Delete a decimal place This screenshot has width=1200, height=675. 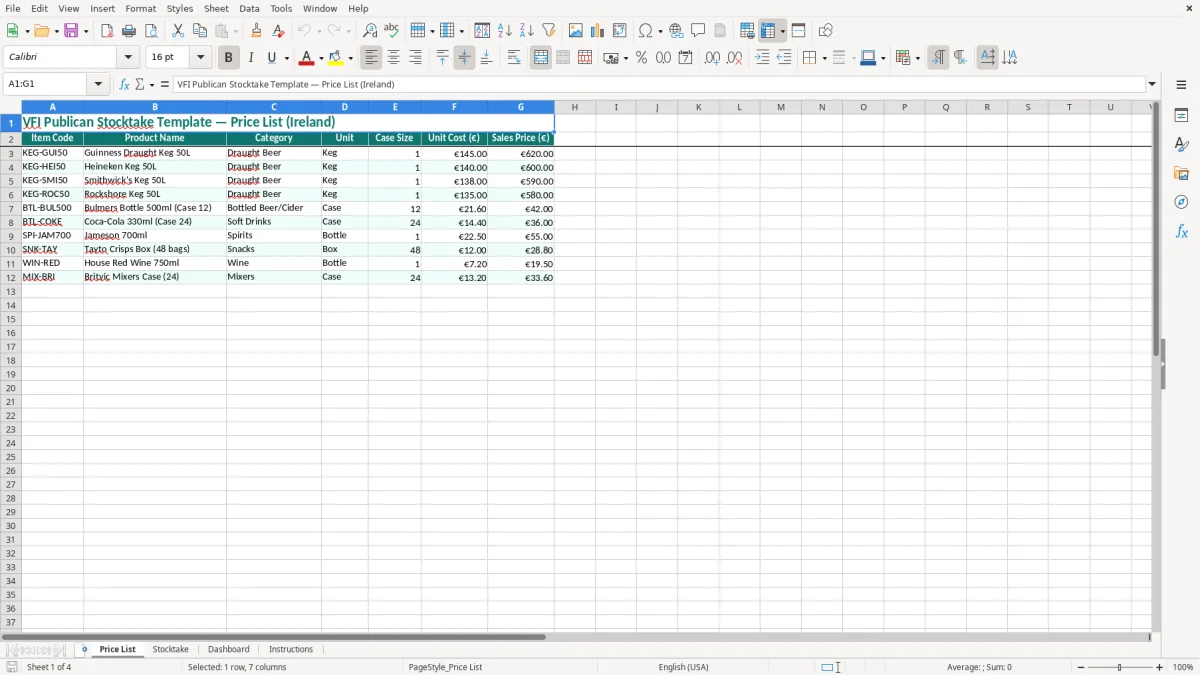734,58
